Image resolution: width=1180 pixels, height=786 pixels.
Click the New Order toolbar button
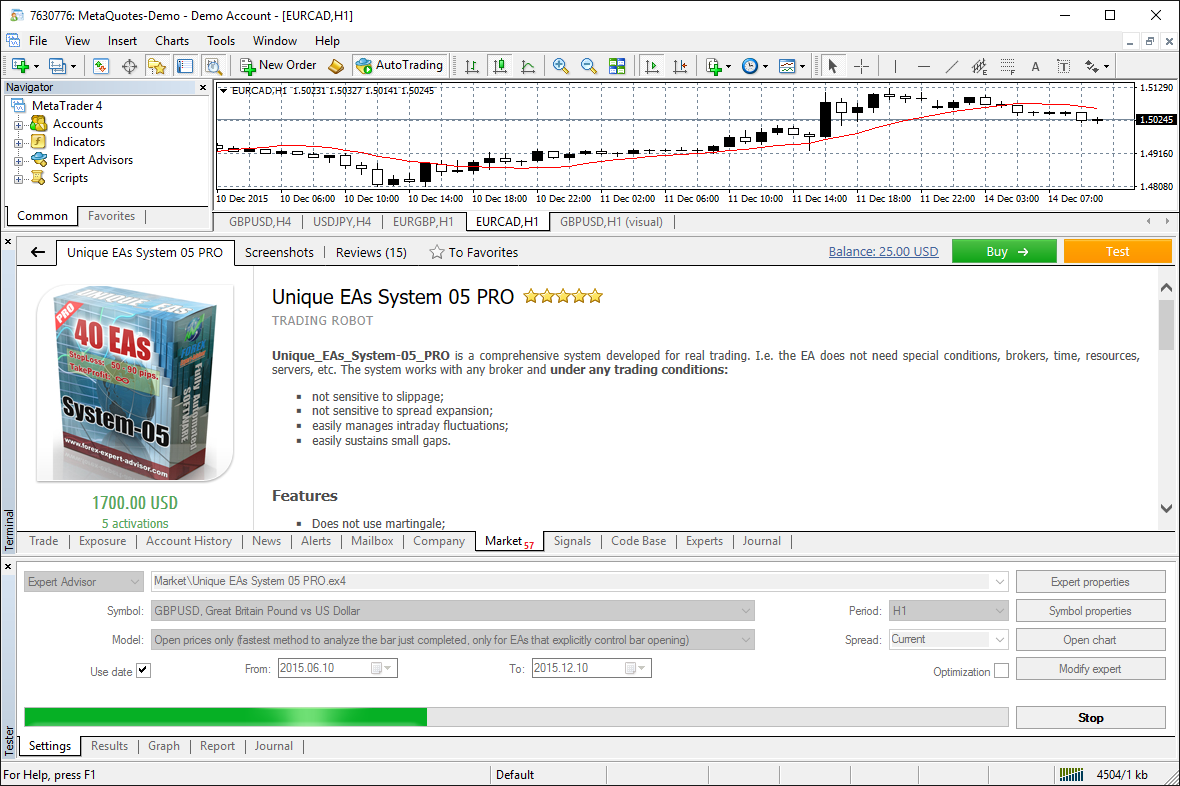[278, 66]
